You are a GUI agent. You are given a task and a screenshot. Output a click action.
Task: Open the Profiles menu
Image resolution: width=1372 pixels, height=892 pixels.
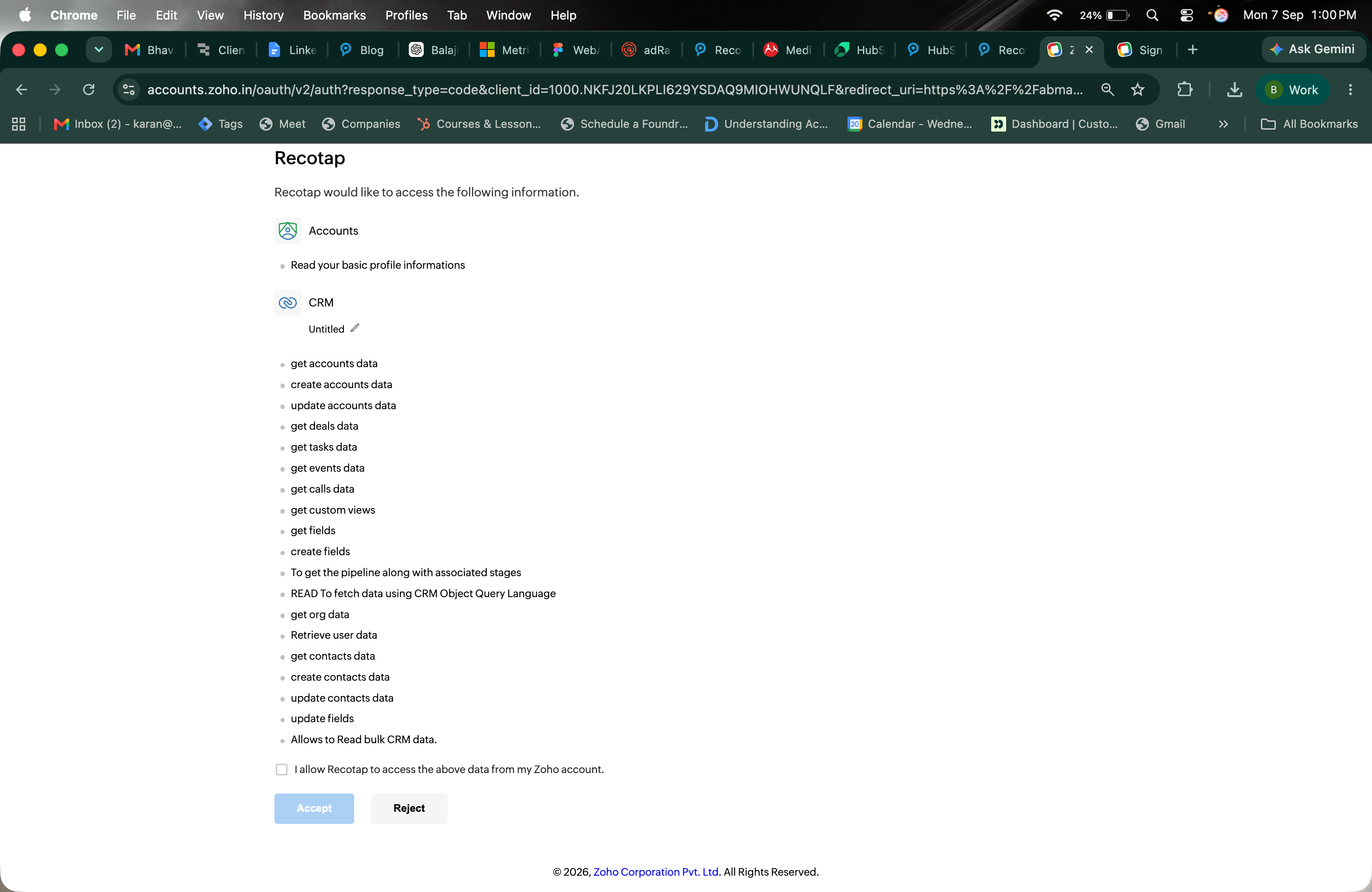point(406,15)
